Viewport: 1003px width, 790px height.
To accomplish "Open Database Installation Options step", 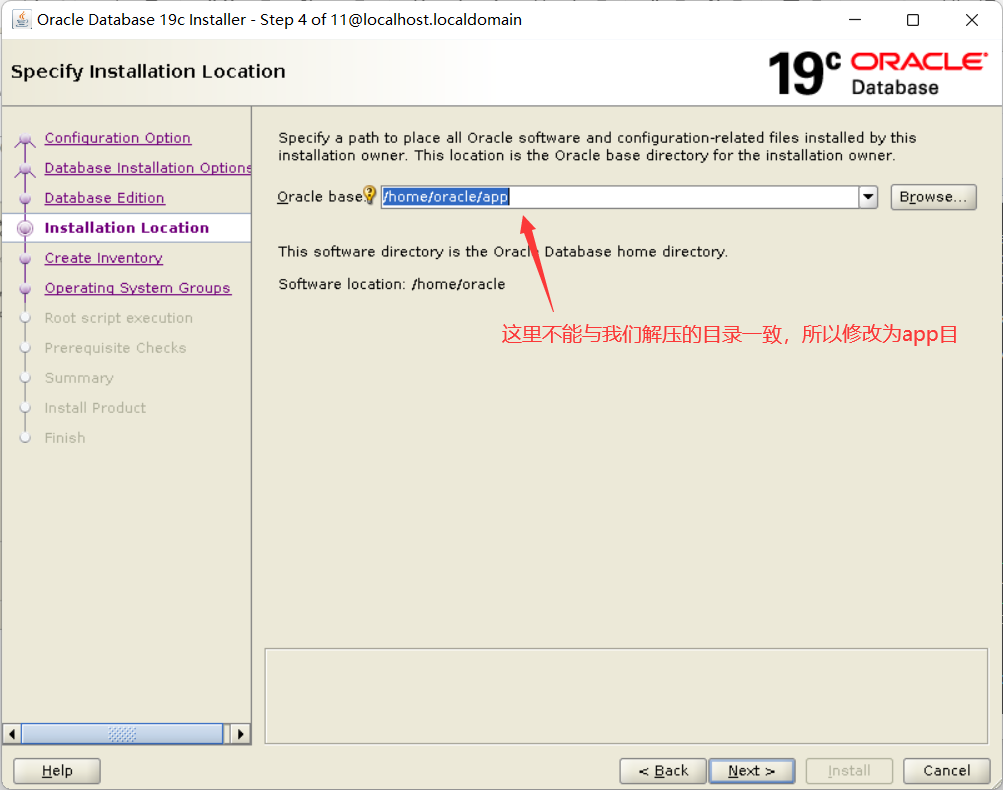I will point(148,168).
